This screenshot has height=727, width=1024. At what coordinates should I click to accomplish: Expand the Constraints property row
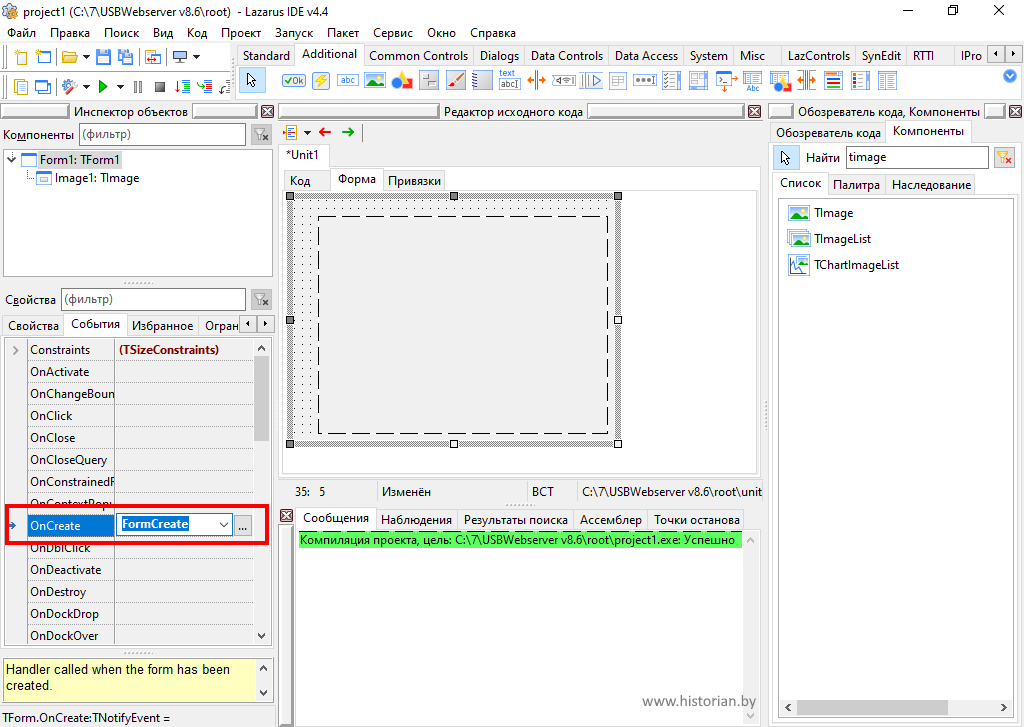(x=15, y=350)
